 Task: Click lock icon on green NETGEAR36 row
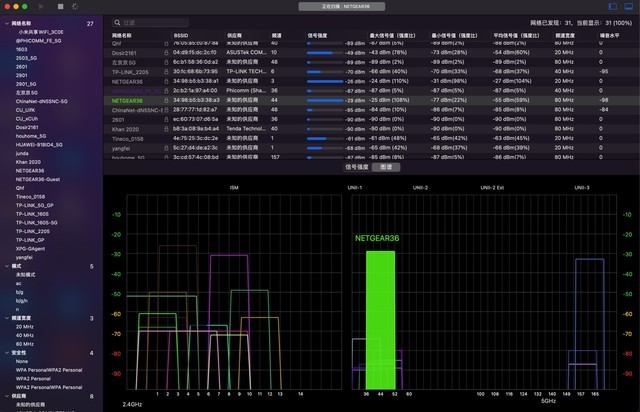[166, 100]
